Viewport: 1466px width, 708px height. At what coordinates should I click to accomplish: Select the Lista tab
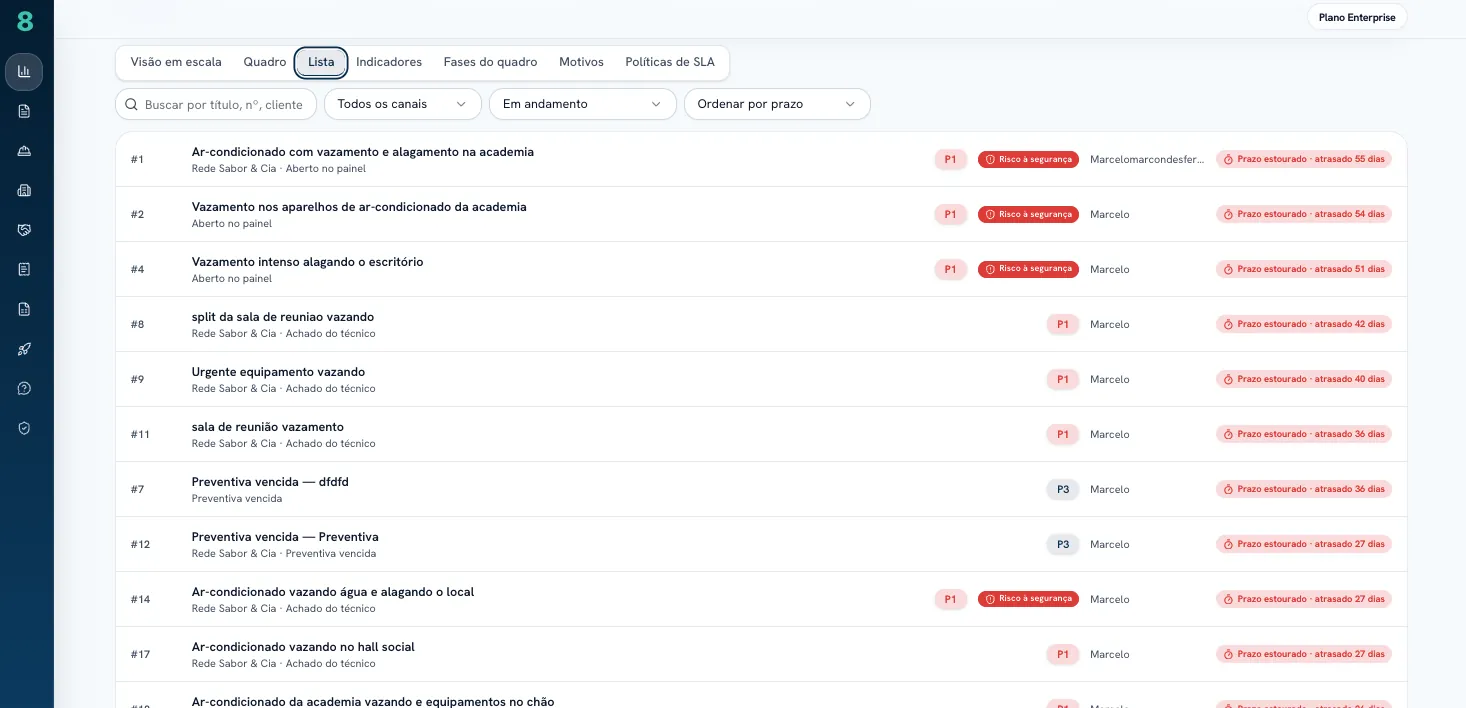pyautogui.click(x=321, y=62)
